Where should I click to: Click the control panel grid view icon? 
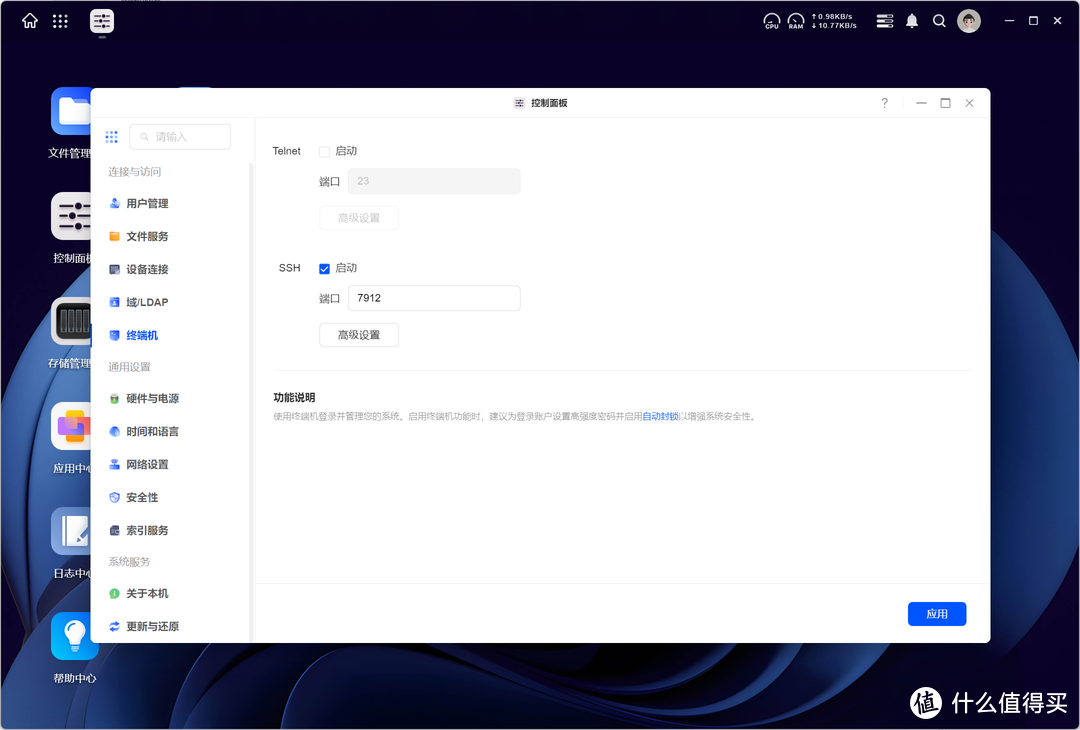click(111, 137)
